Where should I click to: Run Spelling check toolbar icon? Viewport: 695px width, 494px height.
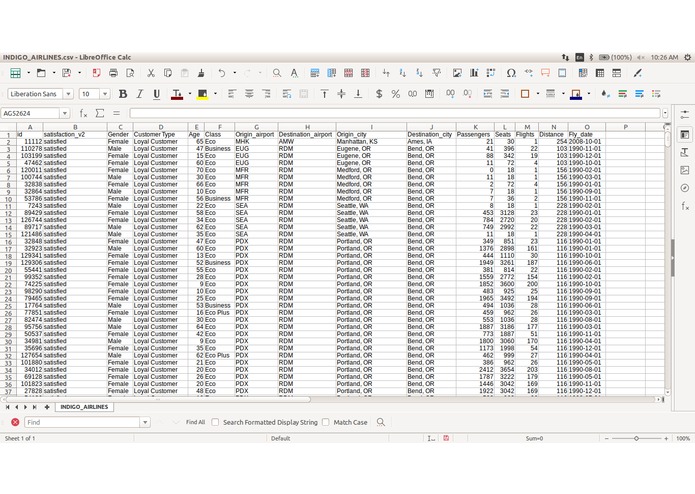[294, 73]
